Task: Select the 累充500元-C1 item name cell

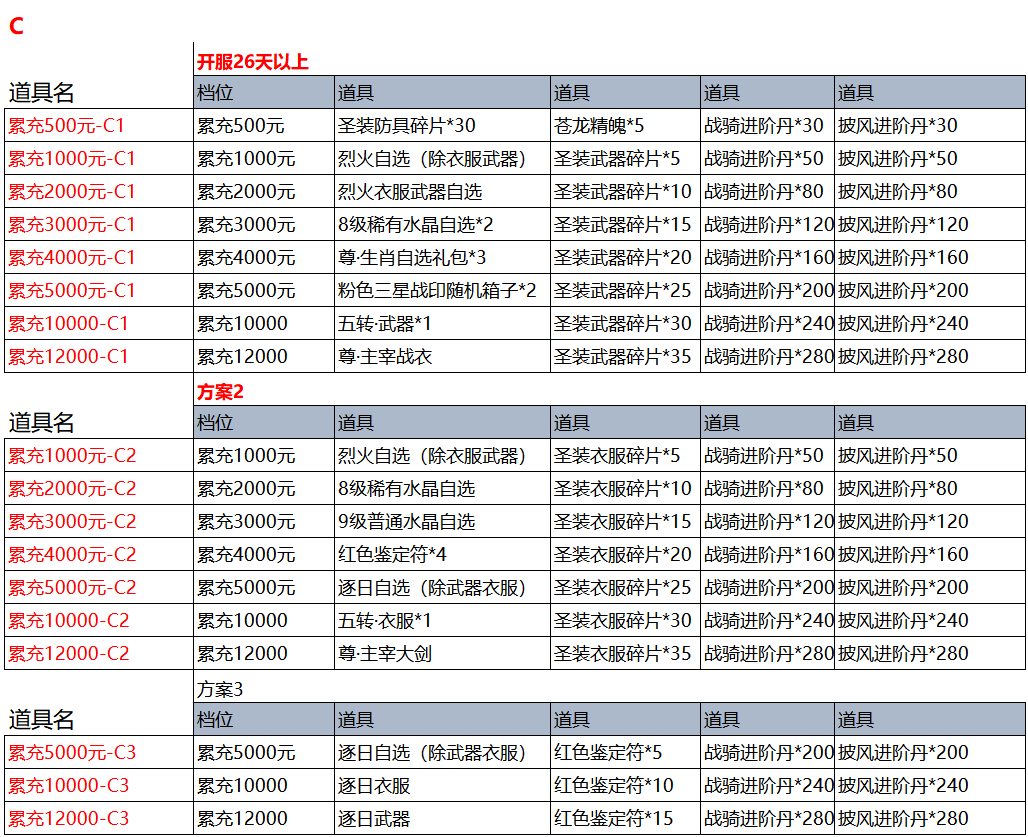Action: tap(66, 126)
